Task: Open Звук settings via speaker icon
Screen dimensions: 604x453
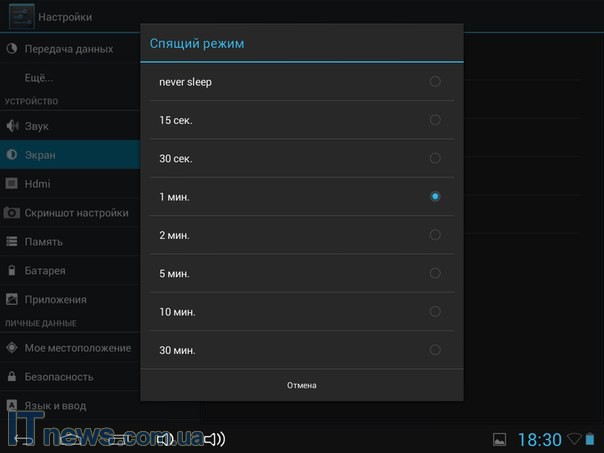Action: point(12,126)
